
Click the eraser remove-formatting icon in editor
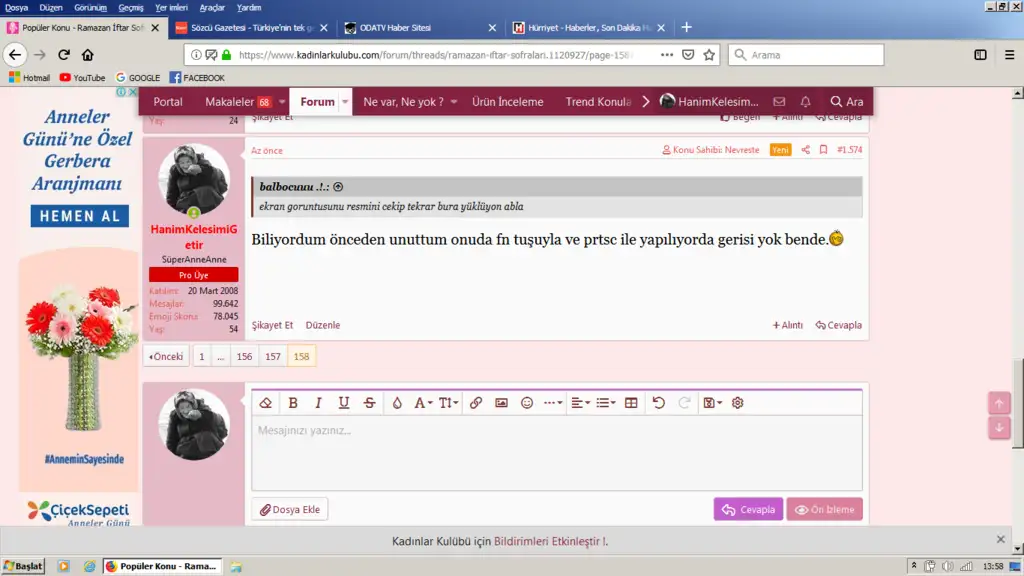pos(266,403)
